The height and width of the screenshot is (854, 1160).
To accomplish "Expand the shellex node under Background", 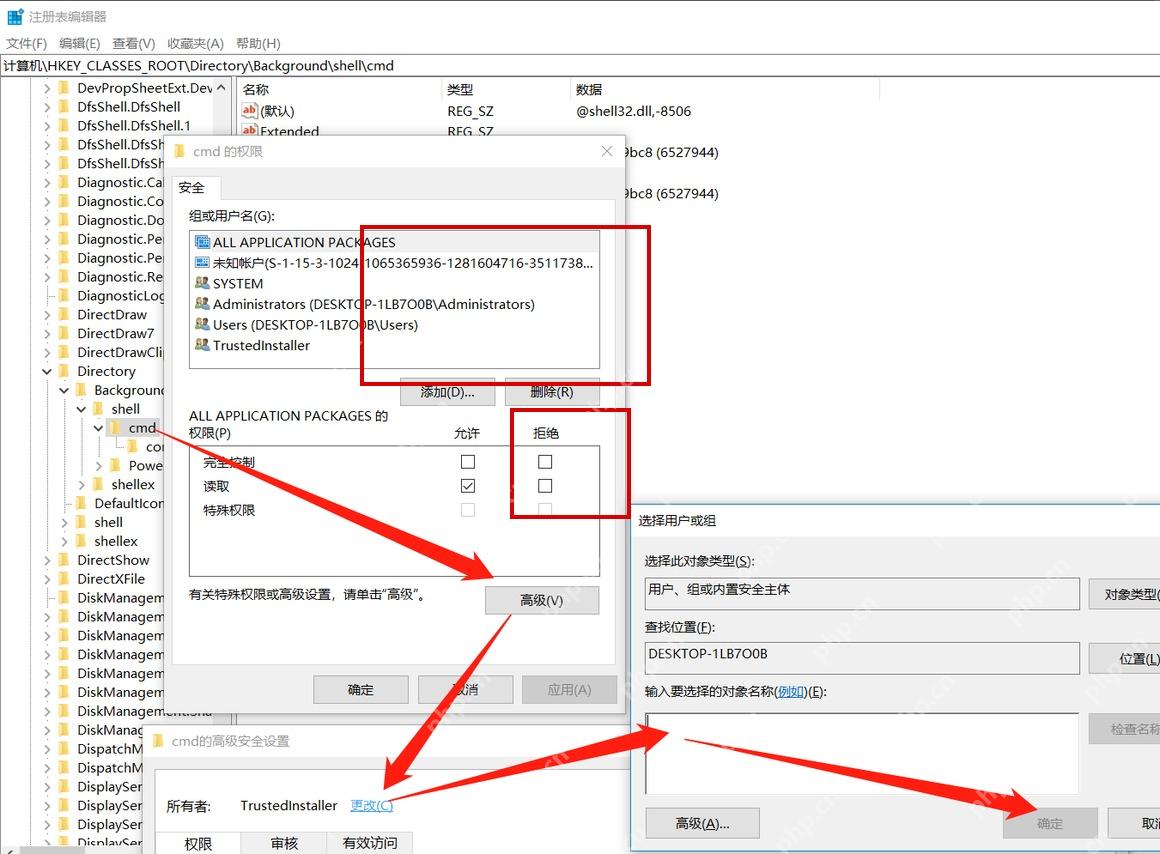I will (x=81, y=485).
